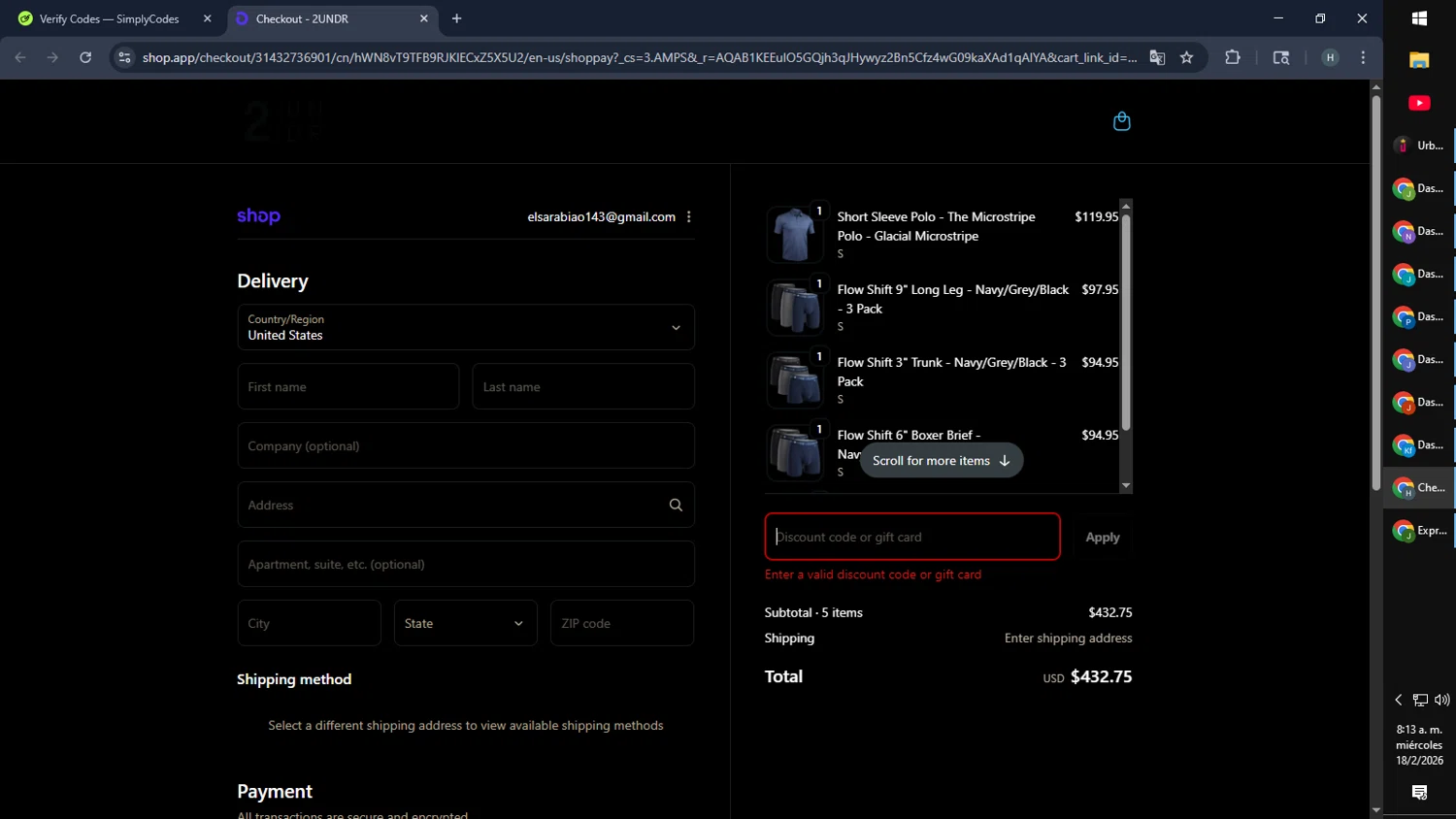Go back to previous page
This screenshot has height=819, width=1456.
pos(20,57)
